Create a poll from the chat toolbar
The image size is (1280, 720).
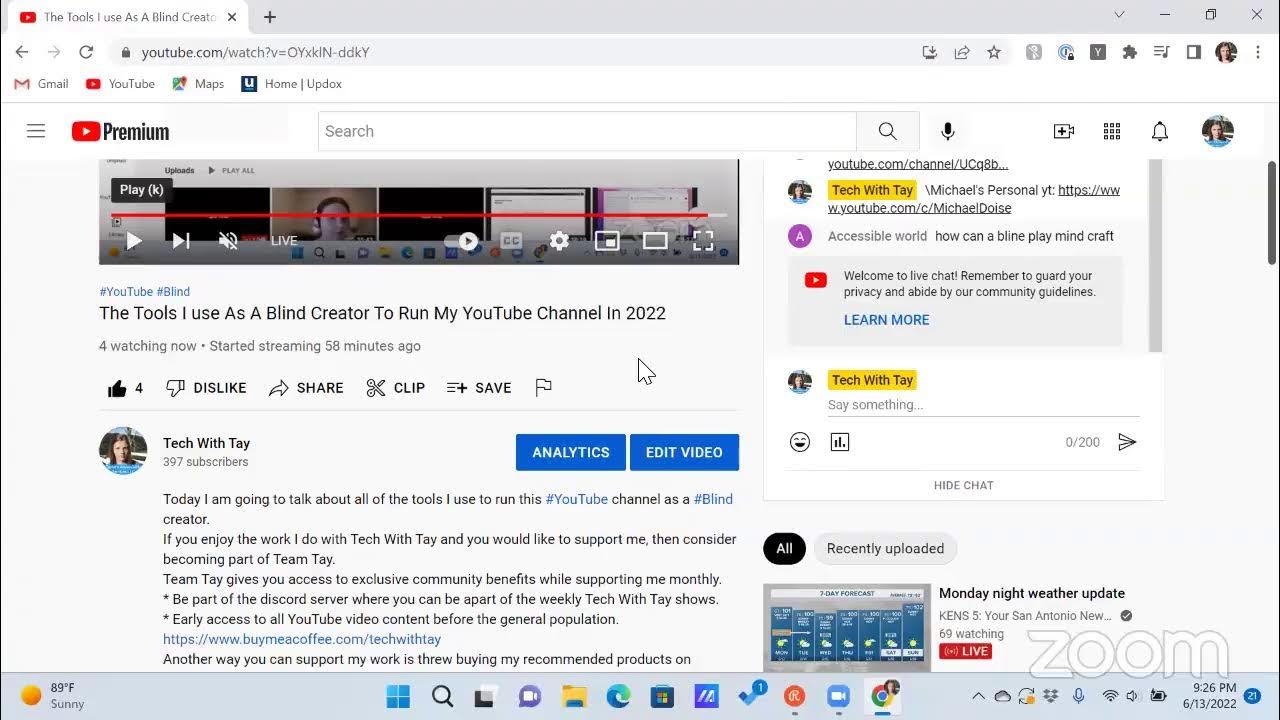pyautogui.click(x=839, y=441)
